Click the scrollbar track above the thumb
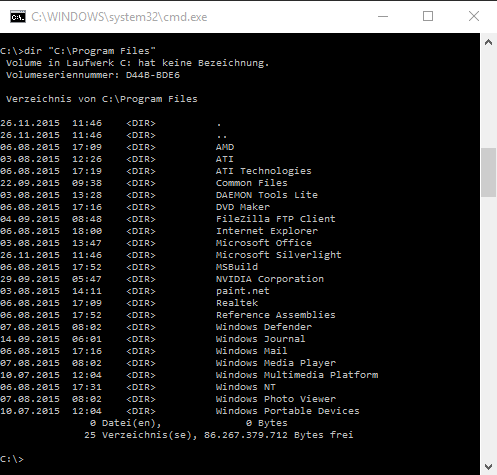This screenshot has width=497, height=475. tap(489, 99)
